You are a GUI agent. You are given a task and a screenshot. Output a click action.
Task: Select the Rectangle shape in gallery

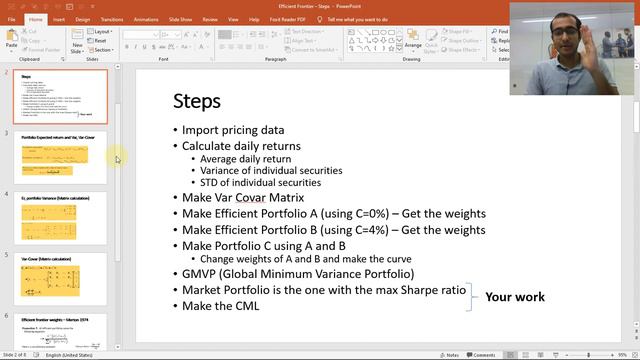point(375,32)
